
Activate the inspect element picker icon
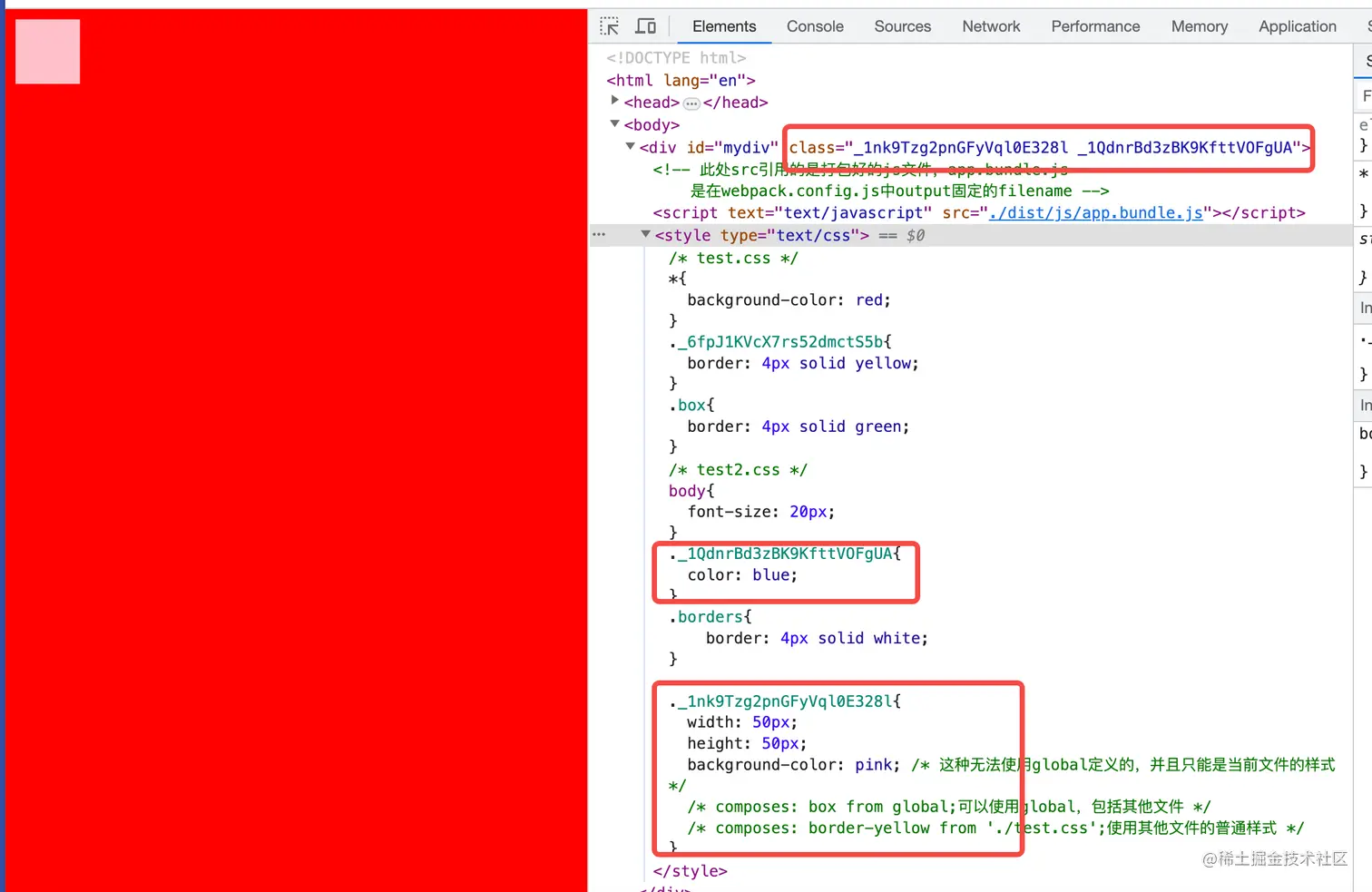pyautogui.click(x=610, y=26)
